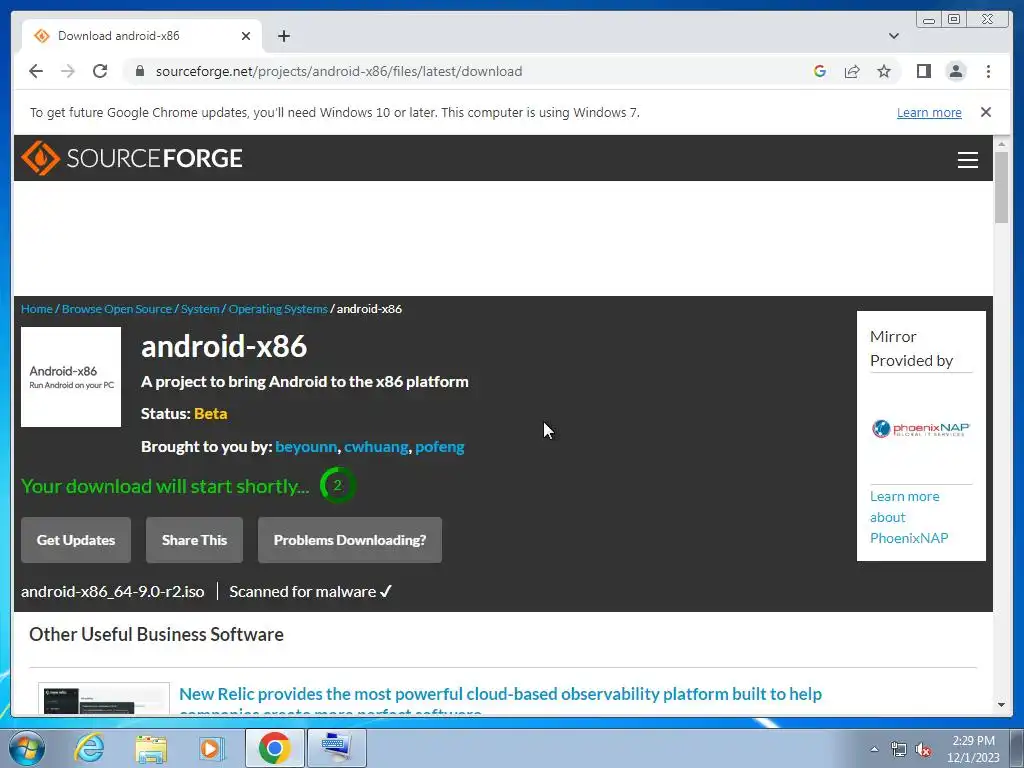Click the Problems Downloading? button
The height and width of the screenshot is (768, 1024).
[350, 540]
